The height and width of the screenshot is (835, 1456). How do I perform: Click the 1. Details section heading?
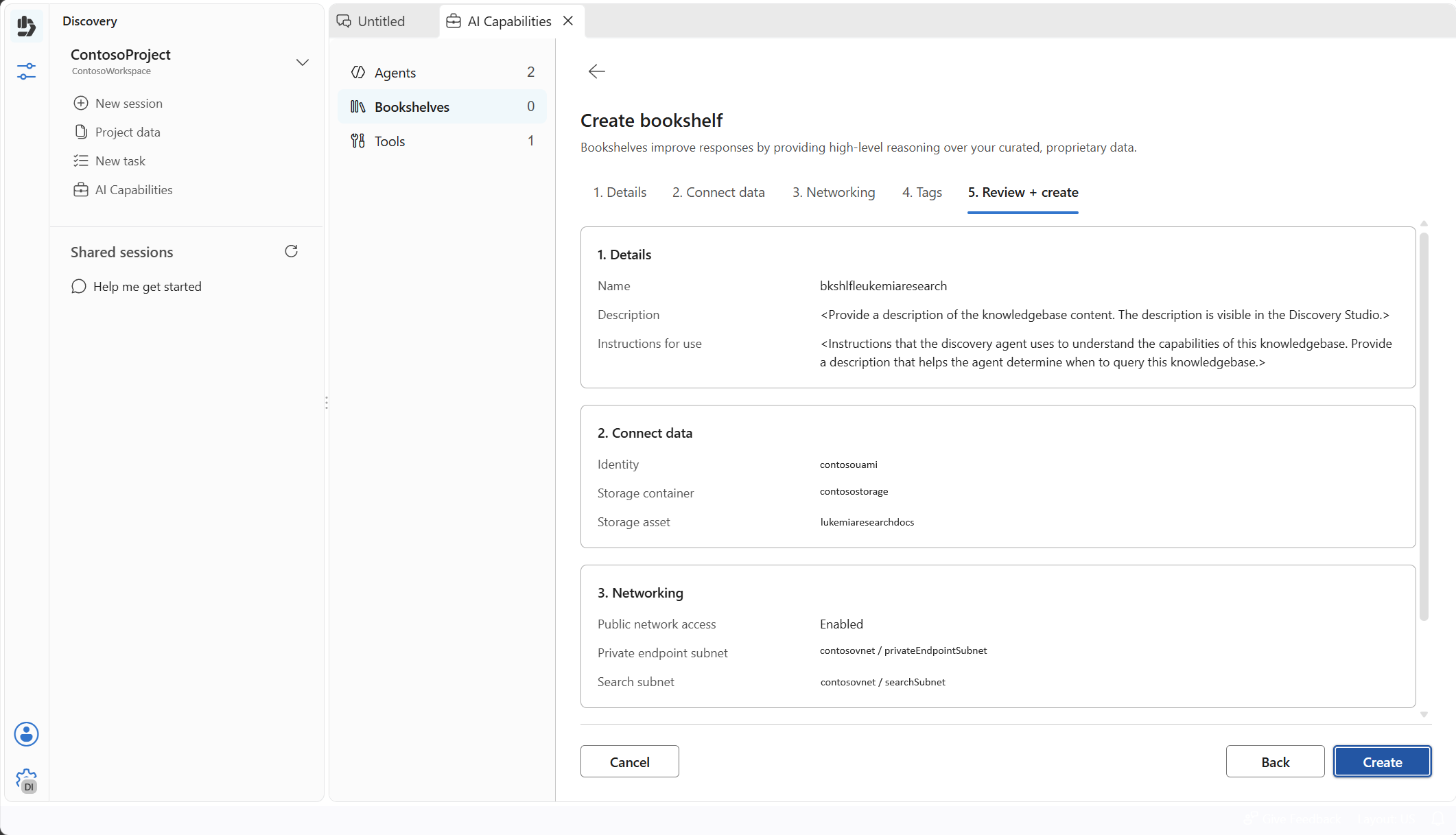(624, 255)
